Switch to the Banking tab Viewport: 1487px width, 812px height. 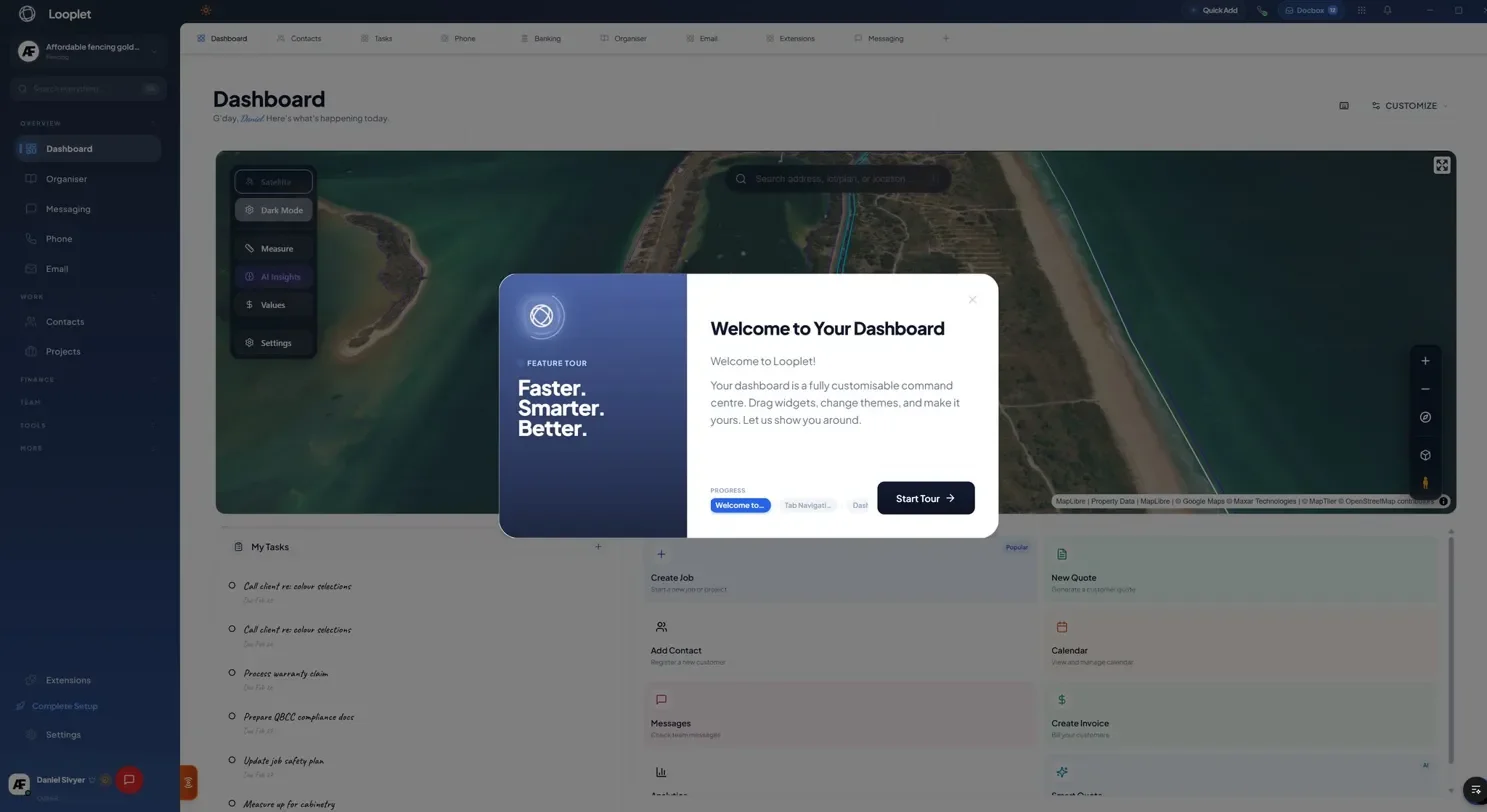(541, 38)
